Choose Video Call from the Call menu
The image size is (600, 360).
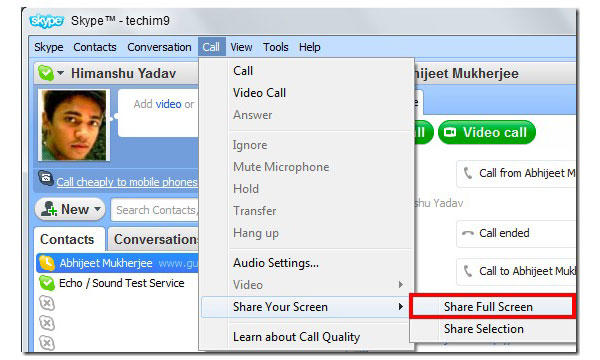pyautogui.click(x=306, y=93)
